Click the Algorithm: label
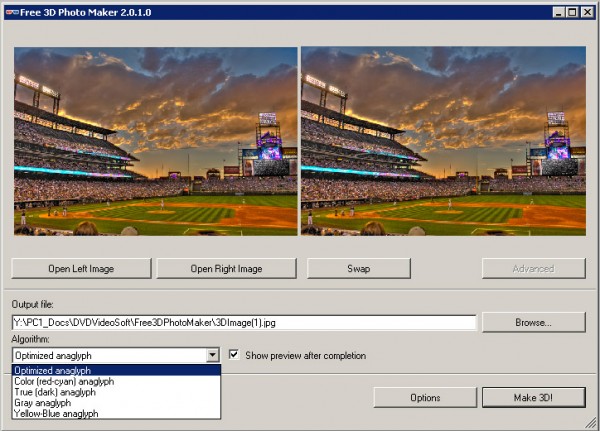 point(31,340)
